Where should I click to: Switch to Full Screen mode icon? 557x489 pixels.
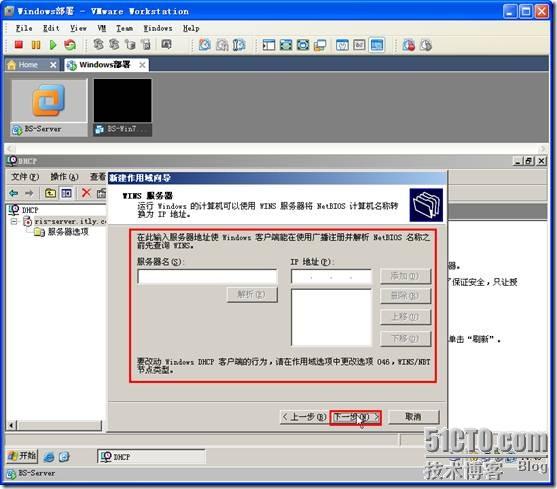pos(286,45)
